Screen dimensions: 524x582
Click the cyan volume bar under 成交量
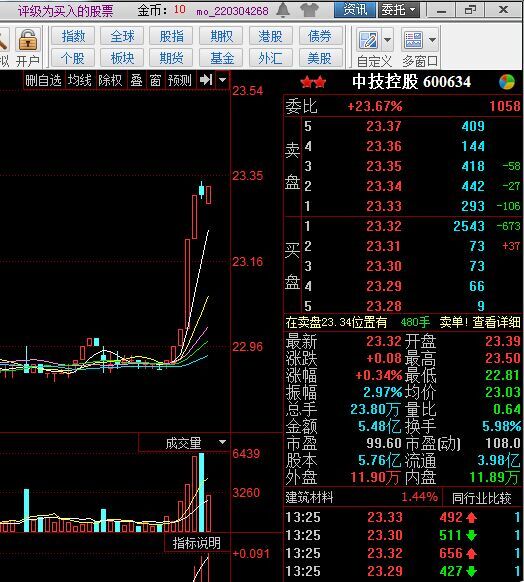(x=202, y=492)
